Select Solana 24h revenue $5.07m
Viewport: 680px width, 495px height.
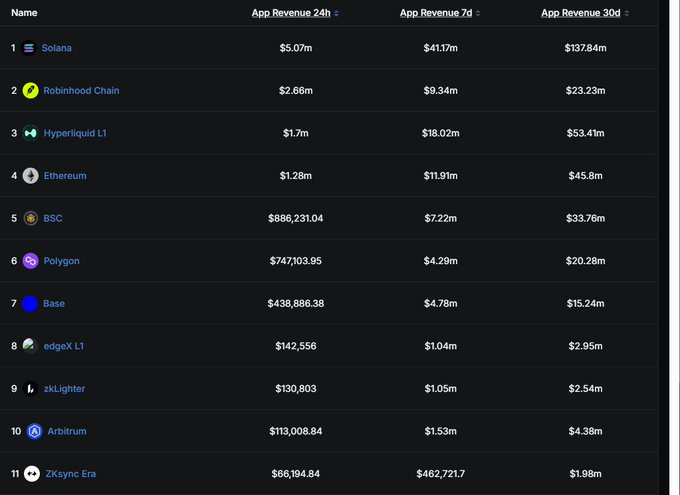click(x=296, y=48)
